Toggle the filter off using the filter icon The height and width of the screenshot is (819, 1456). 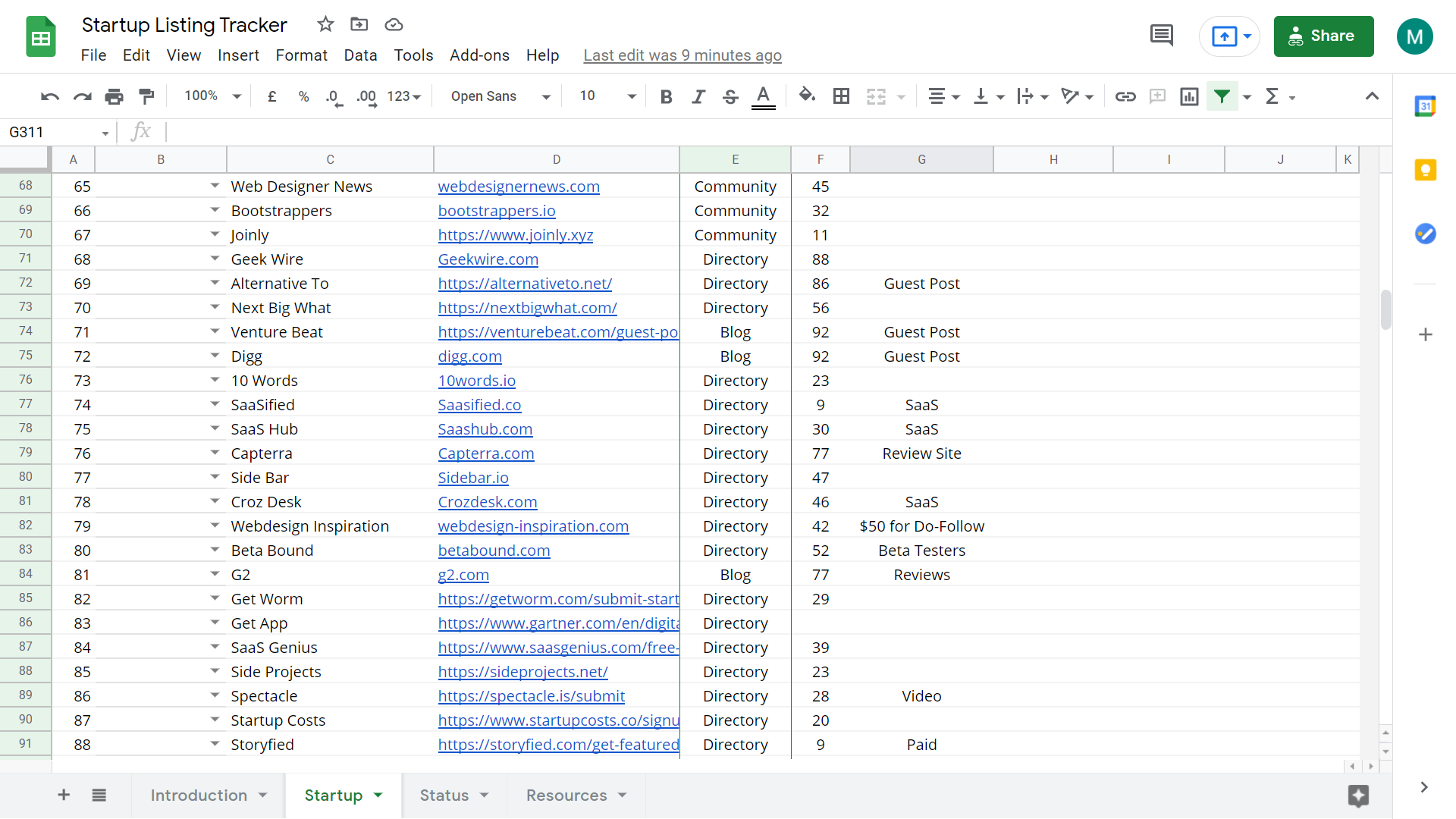coord(1222,96)
